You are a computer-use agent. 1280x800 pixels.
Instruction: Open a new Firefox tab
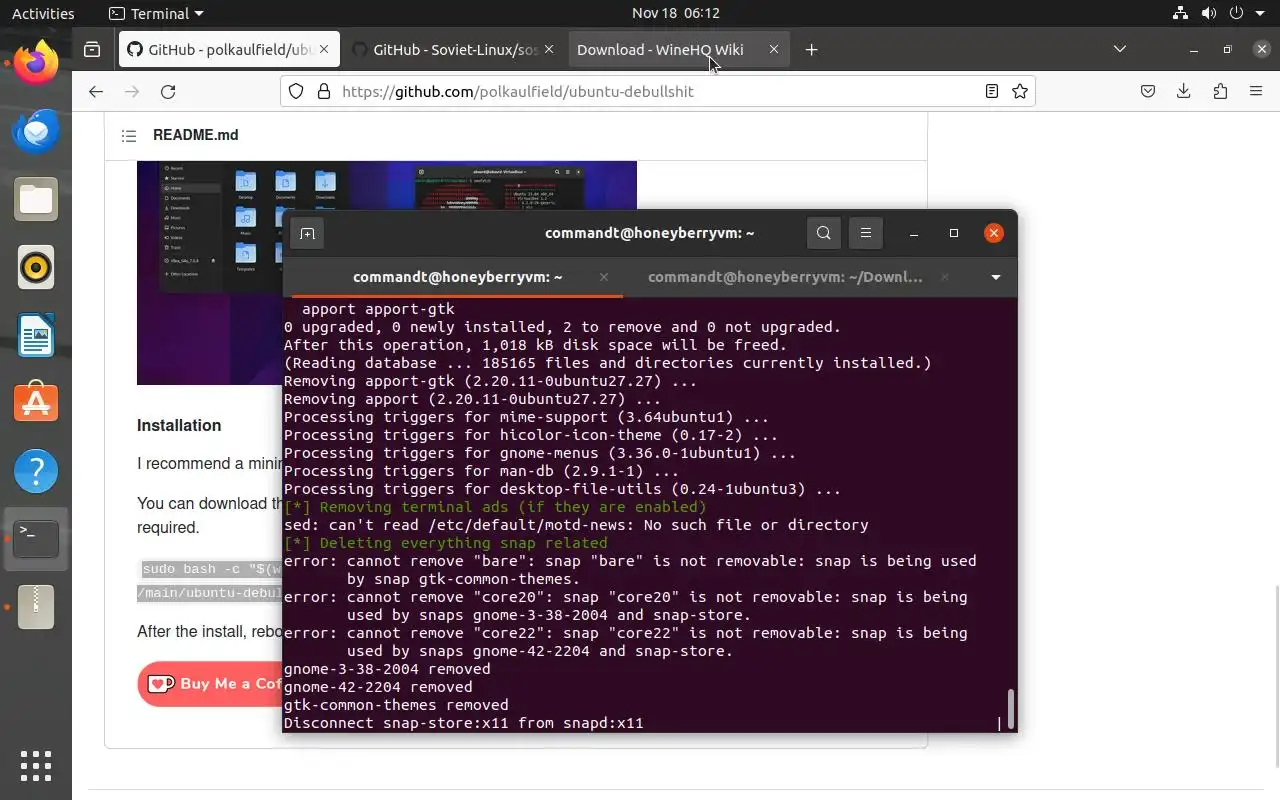point(811,49)
